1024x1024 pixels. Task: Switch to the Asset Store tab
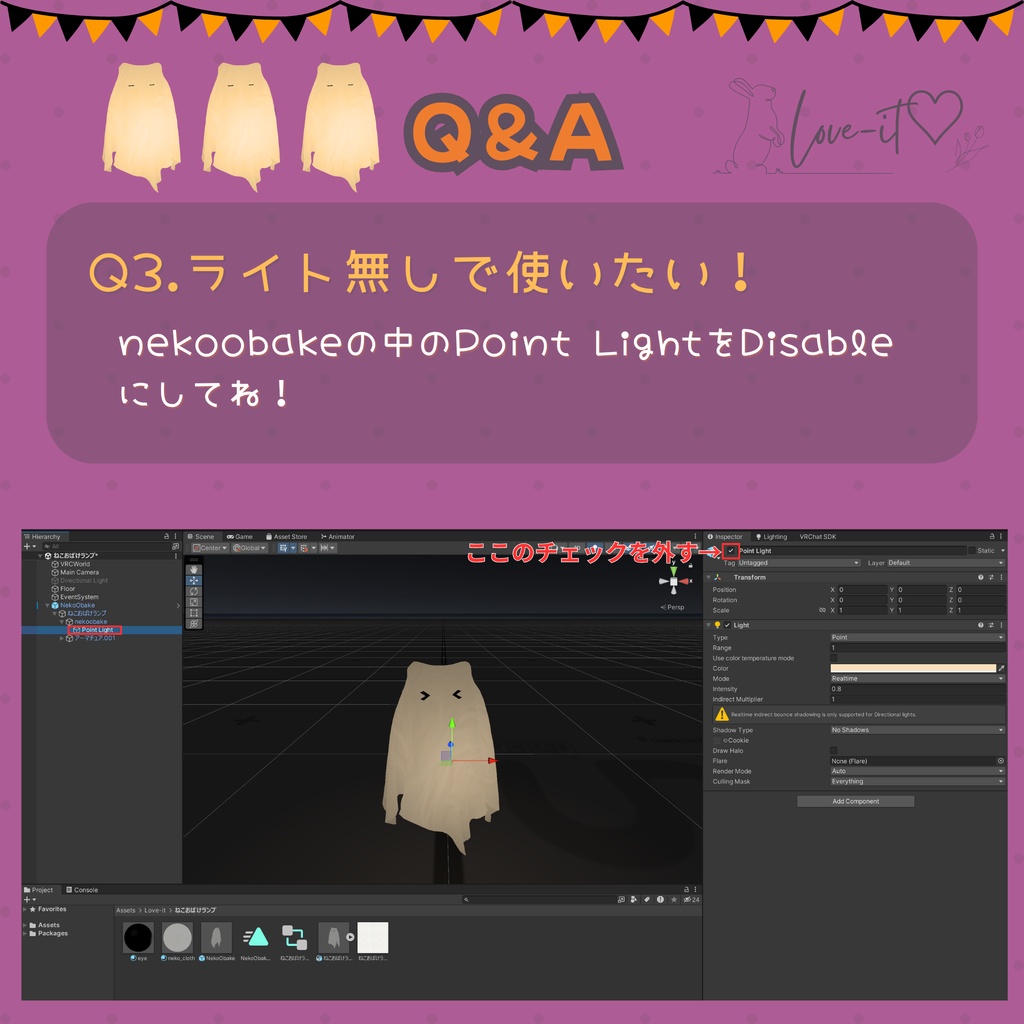click(286, 536)
